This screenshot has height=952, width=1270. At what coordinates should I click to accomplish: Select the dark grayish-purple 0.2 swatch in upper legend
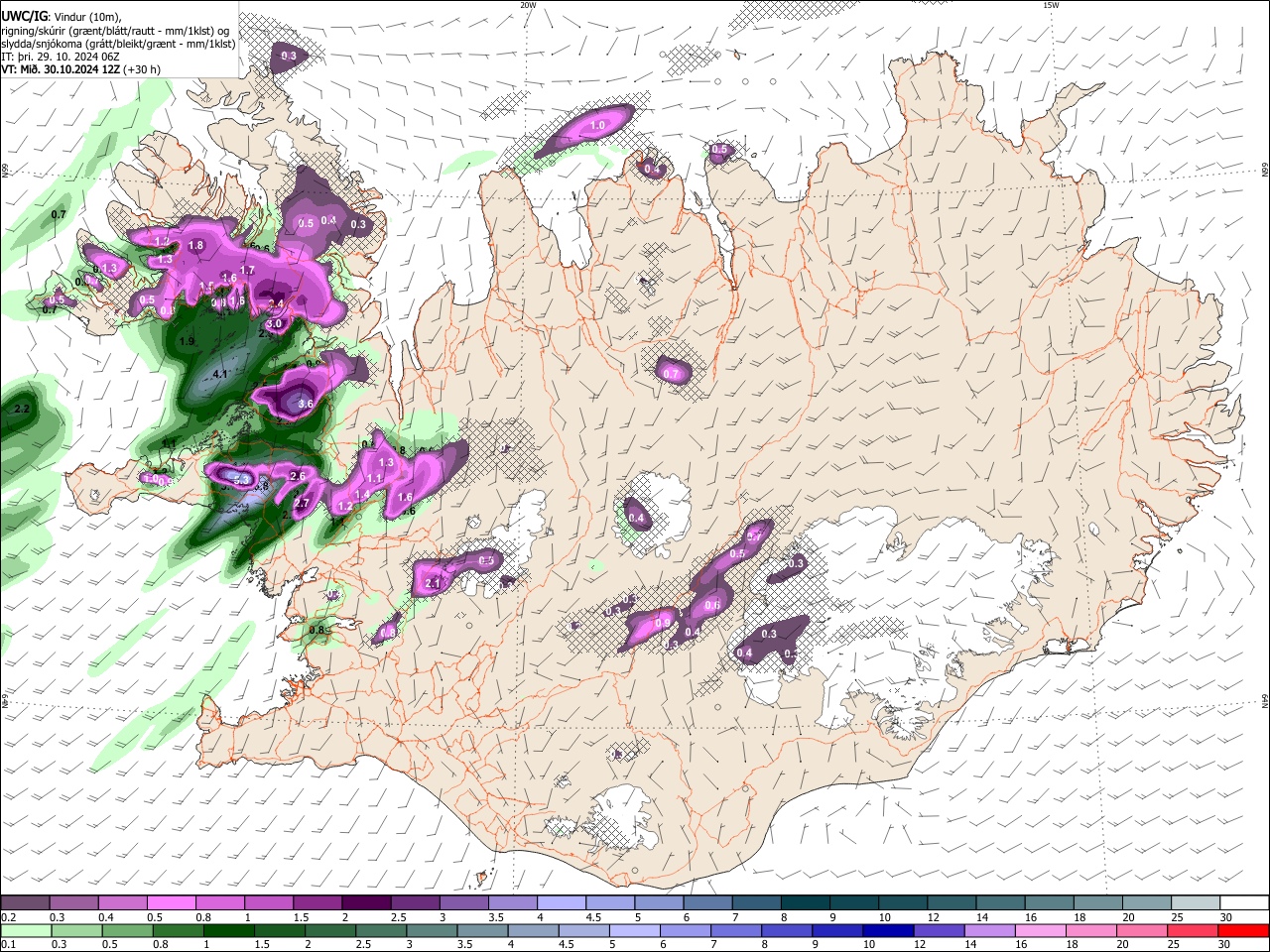[25, 903]
